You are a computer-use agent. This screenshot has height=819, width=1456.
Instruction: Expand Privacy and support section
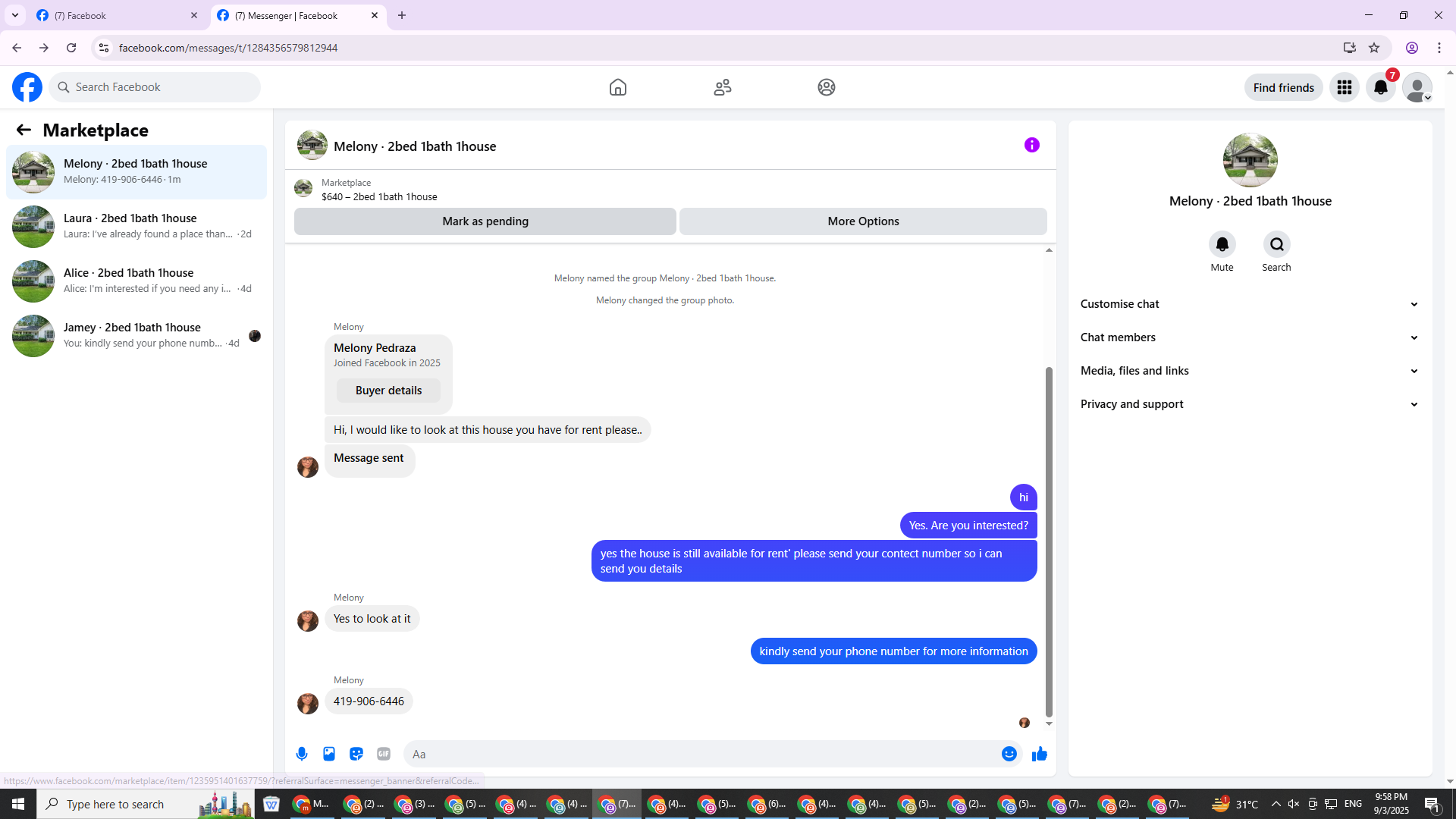(x=1250, y=404)
